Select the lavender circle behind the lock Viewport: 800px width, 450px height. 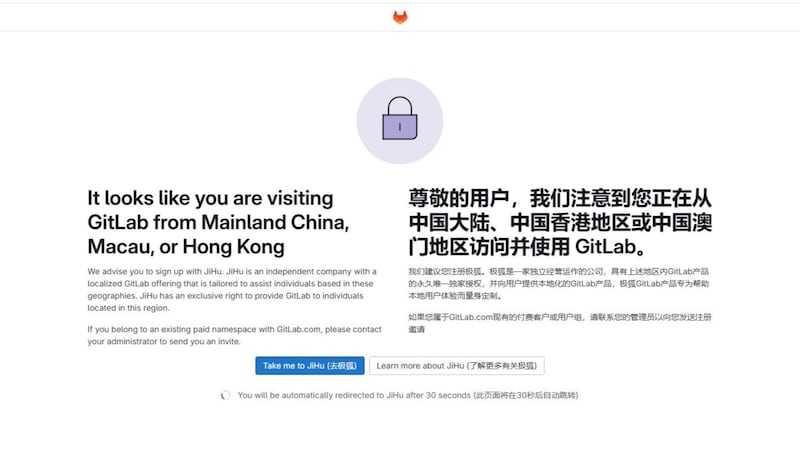point(400,121)
